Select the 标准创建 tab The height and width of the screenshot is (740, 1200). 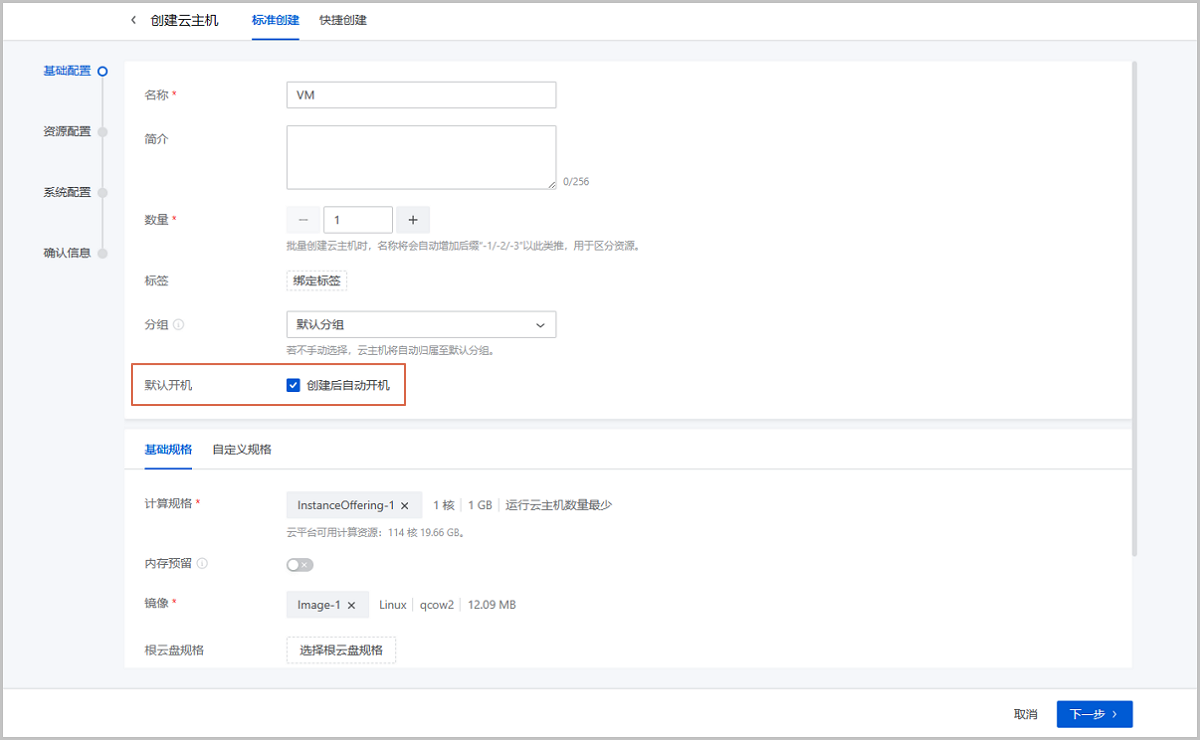click(275, 20)
